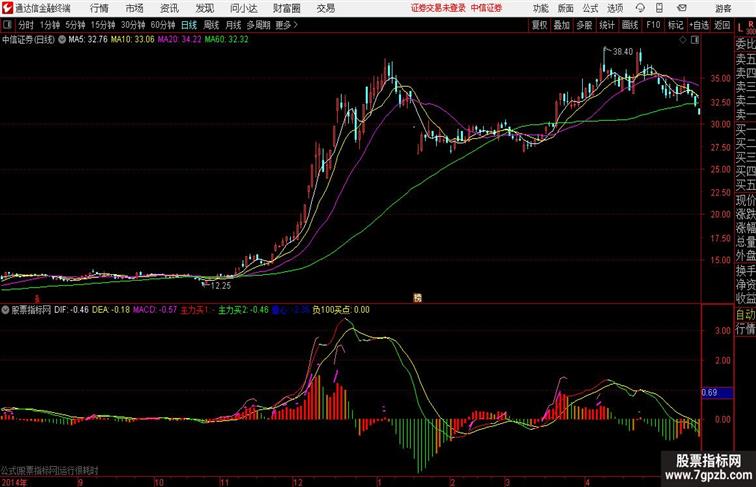The width and height of the screenshot is (756, 487).
Task: Click the 复权 toolbar button
Action: (540, 25)
